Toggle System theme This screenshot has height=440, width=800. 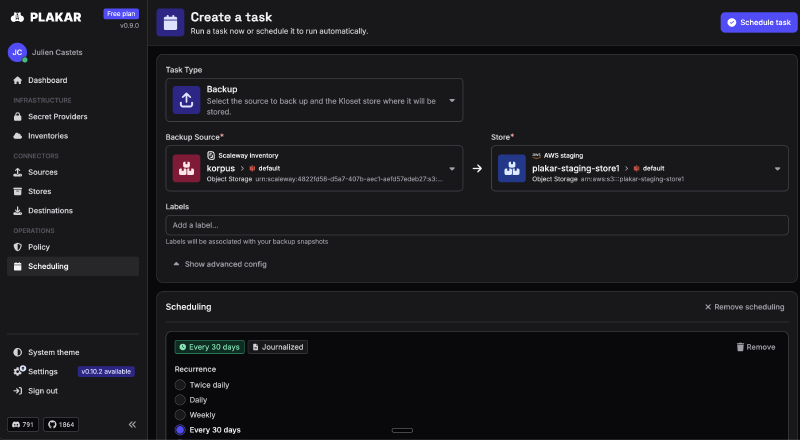pyautogui.click(x=46, y=352)
